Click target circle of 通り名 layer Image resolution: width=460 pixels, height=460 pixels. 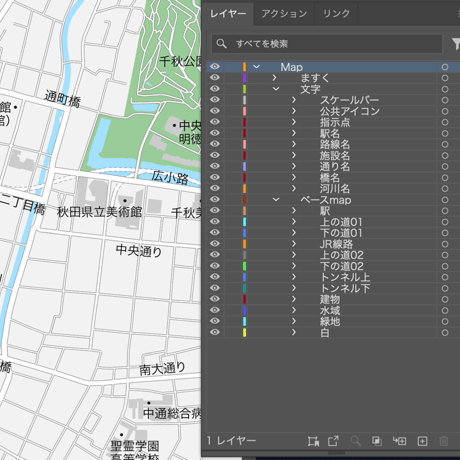point(445,166)
